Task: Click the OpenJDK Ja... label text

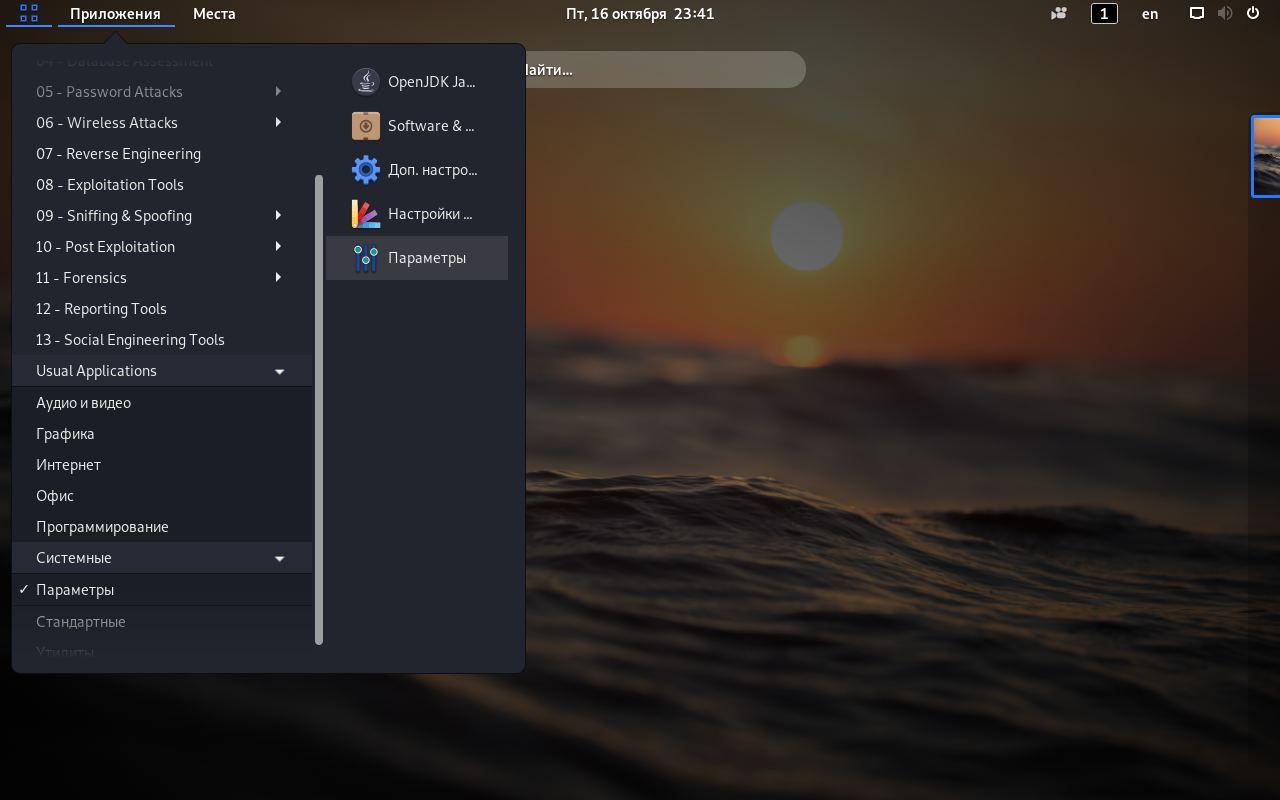Action: 432,82
